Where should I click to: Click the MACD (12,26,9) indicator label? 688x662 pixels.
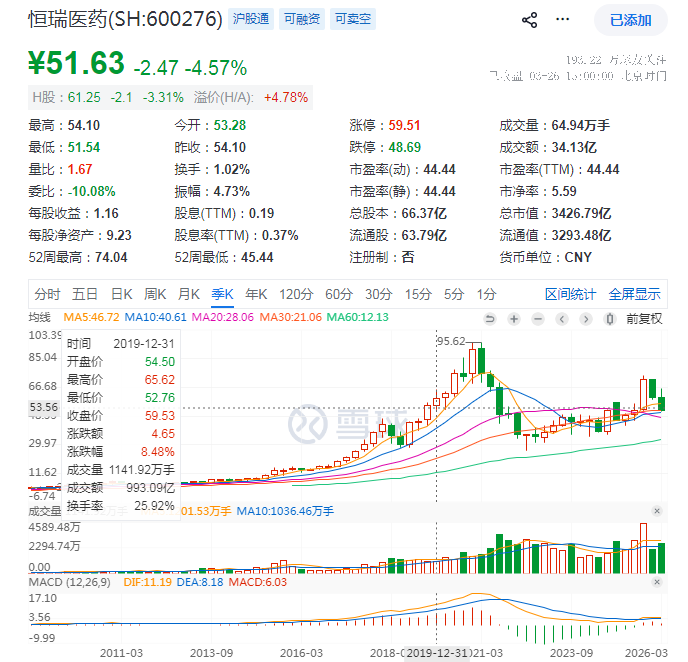pyautogui.click(x=69, y=583)
